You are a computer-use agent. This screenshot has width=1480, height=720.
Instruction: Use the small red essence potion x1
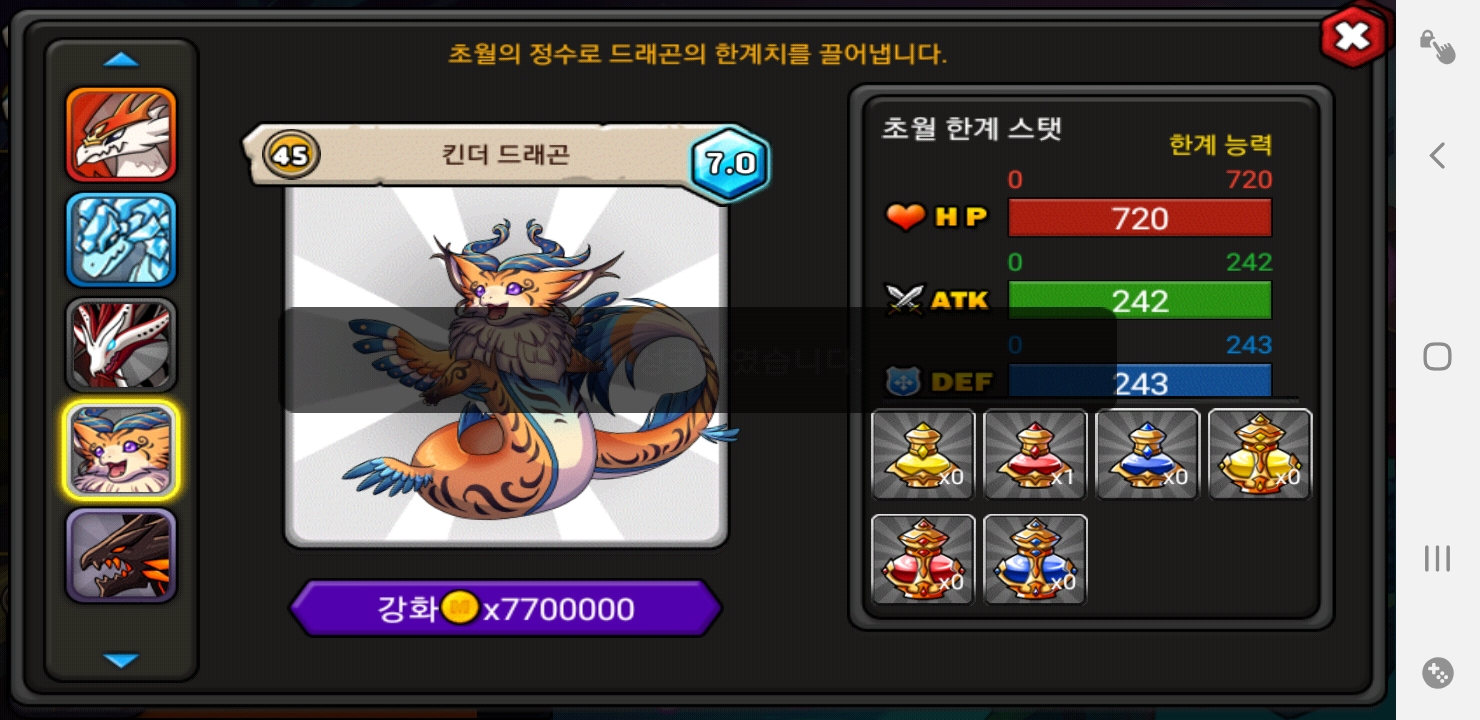point(1035,454)
